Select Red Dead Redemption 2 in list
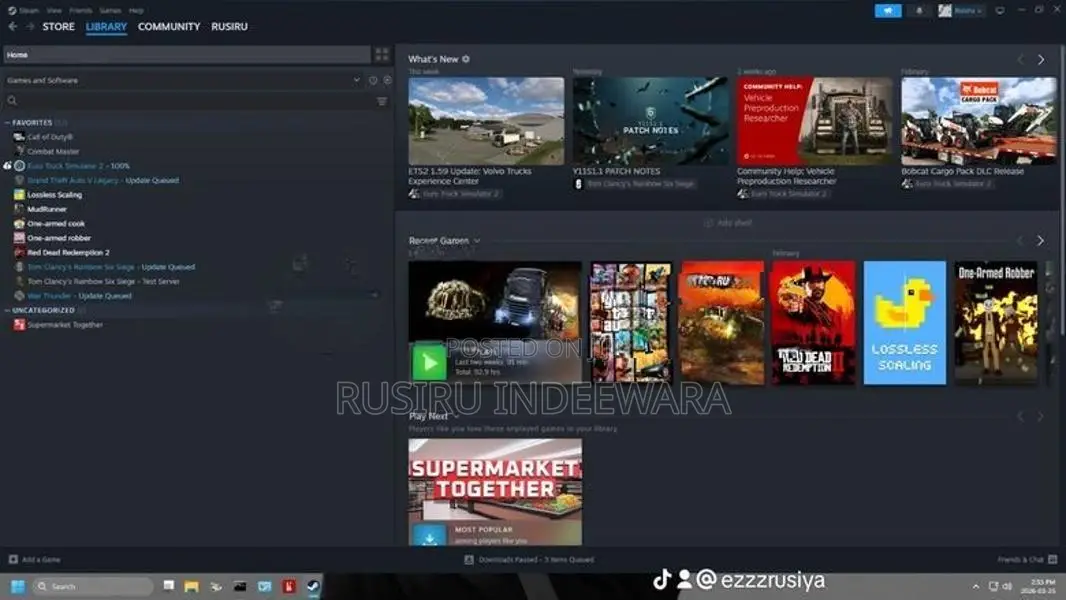Viewport: 1066px width, 600px height. click(x=68, y=252)
